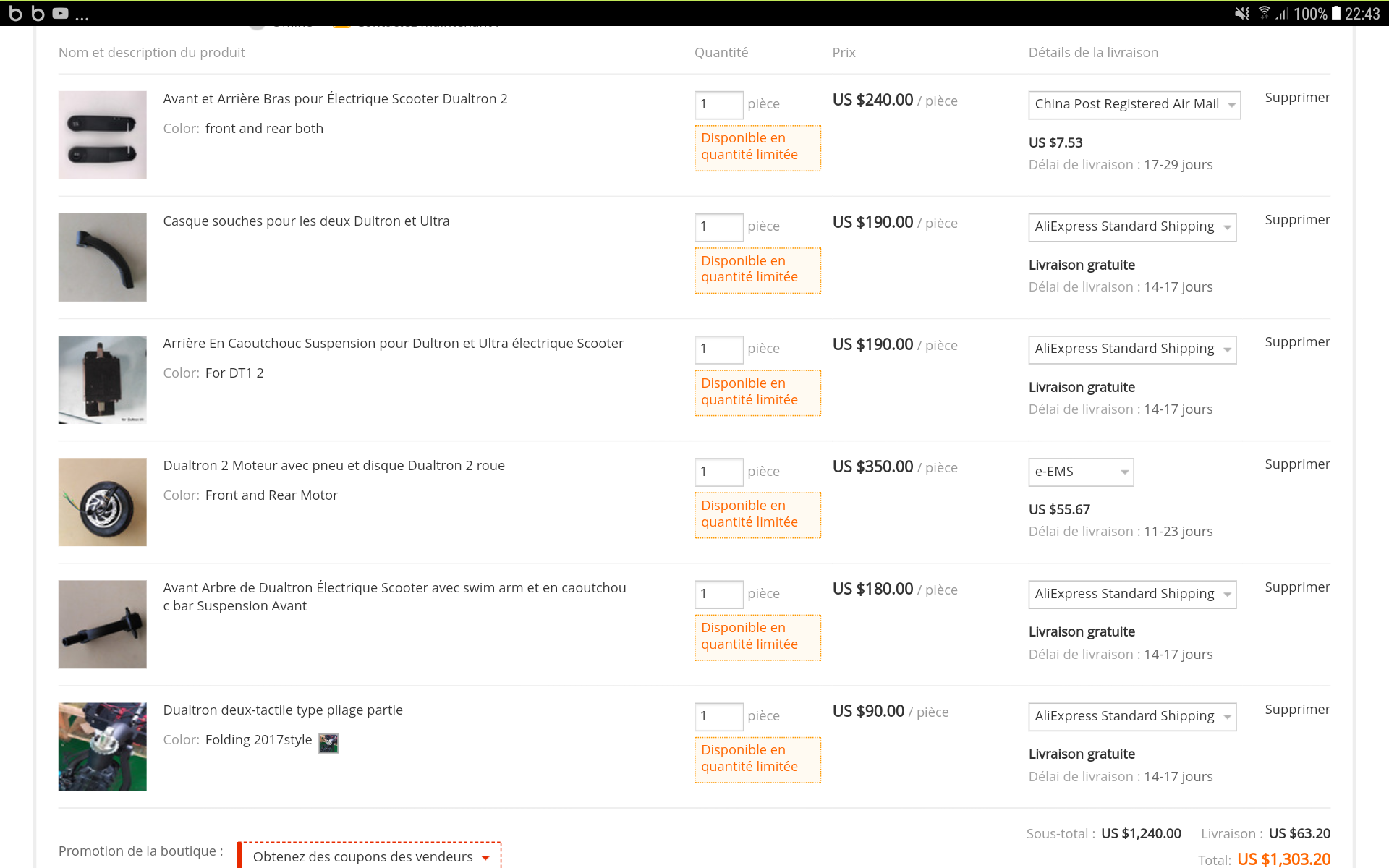This screenshot has height=868, width=1389.
Task: Open product link Dualtron 2 Moteur avec pneu
Action: [334, 466]
